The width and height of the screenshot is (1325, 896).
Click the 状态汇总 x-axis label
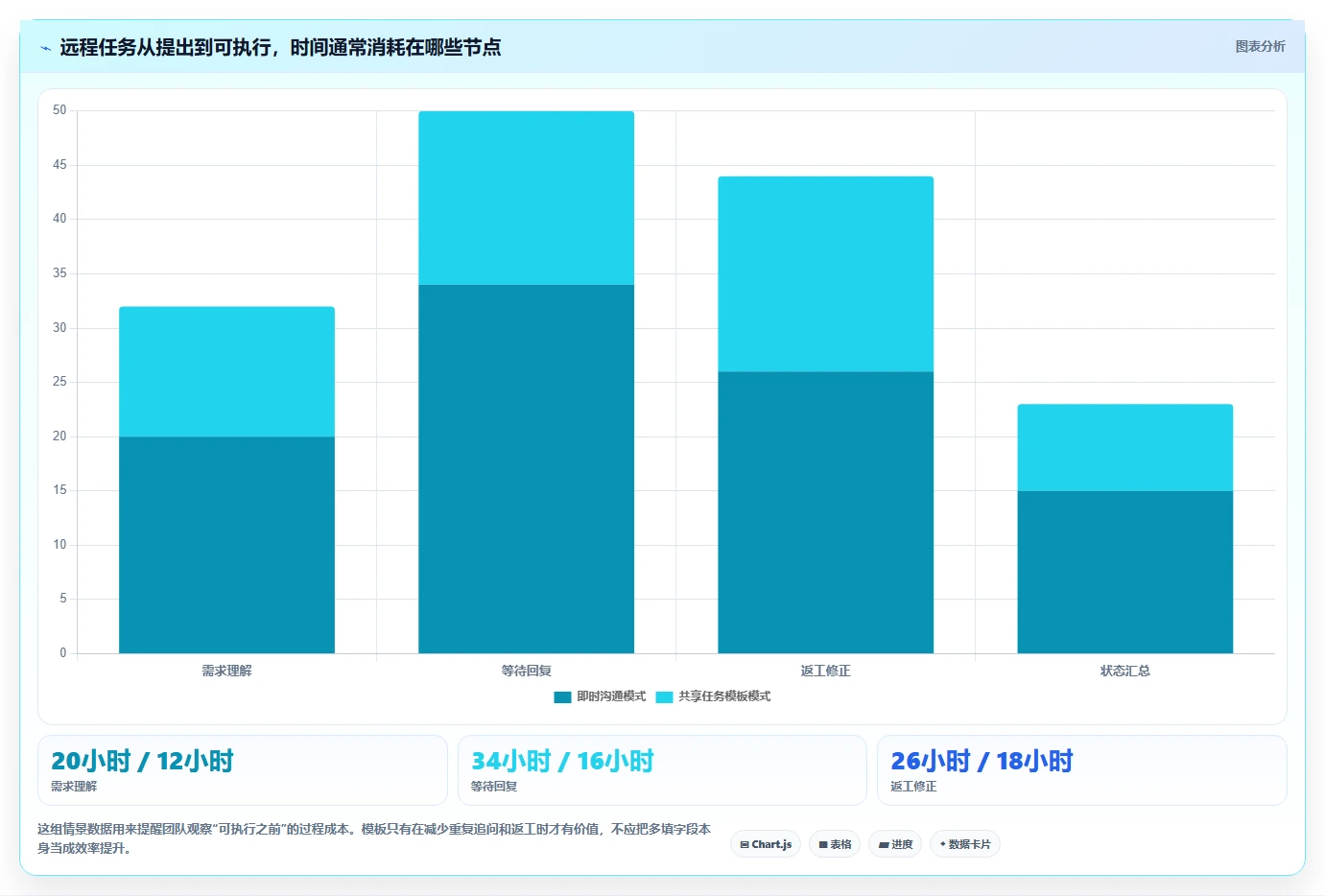(1124, 671)
